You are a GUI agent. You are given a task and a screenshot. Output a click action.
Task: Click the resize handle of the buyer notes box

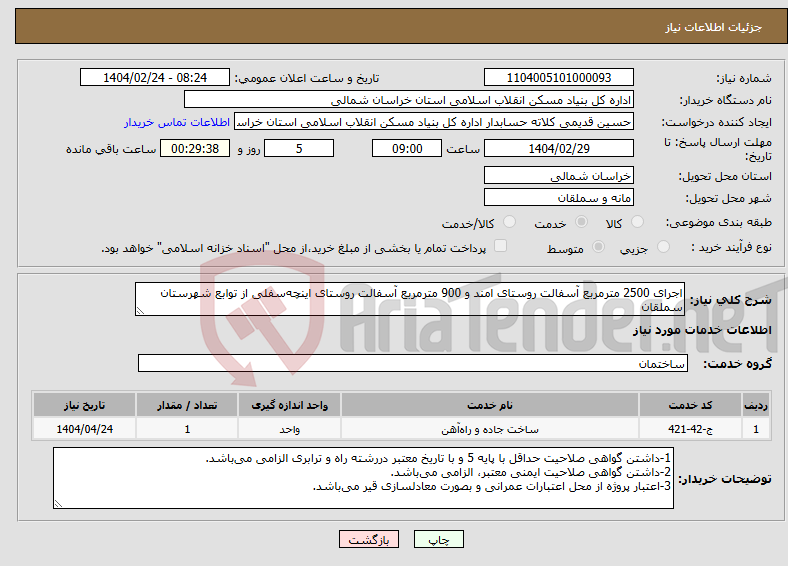(x=58, y=504)
